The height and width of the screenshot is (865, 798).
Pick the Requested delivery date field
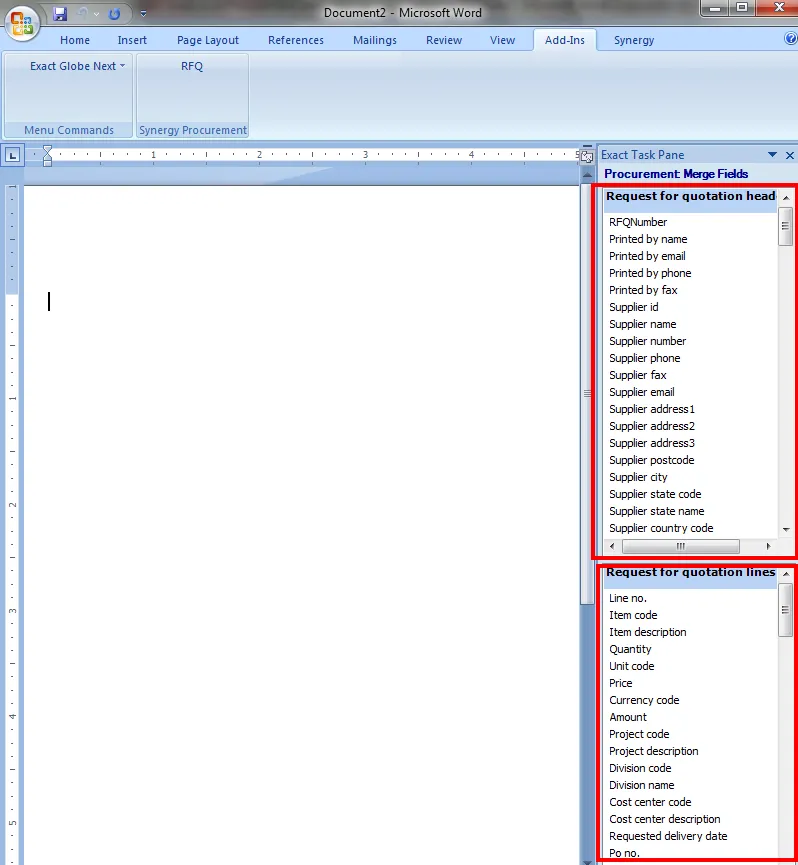click(668, 836)
